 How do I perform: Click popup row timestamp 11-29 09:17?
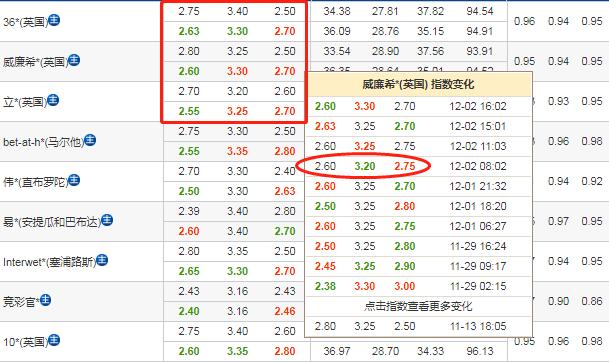point(478,266)
